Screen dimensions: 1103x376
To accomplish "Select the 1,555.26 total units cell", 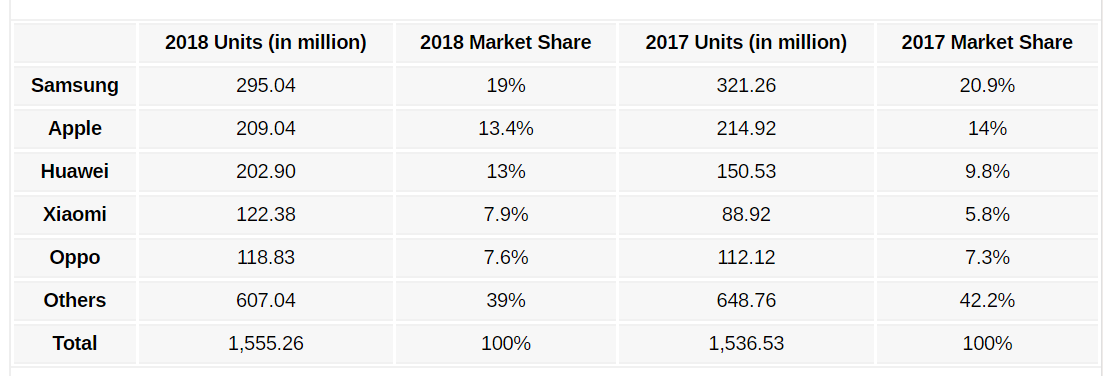I will (x=266, y=344).
